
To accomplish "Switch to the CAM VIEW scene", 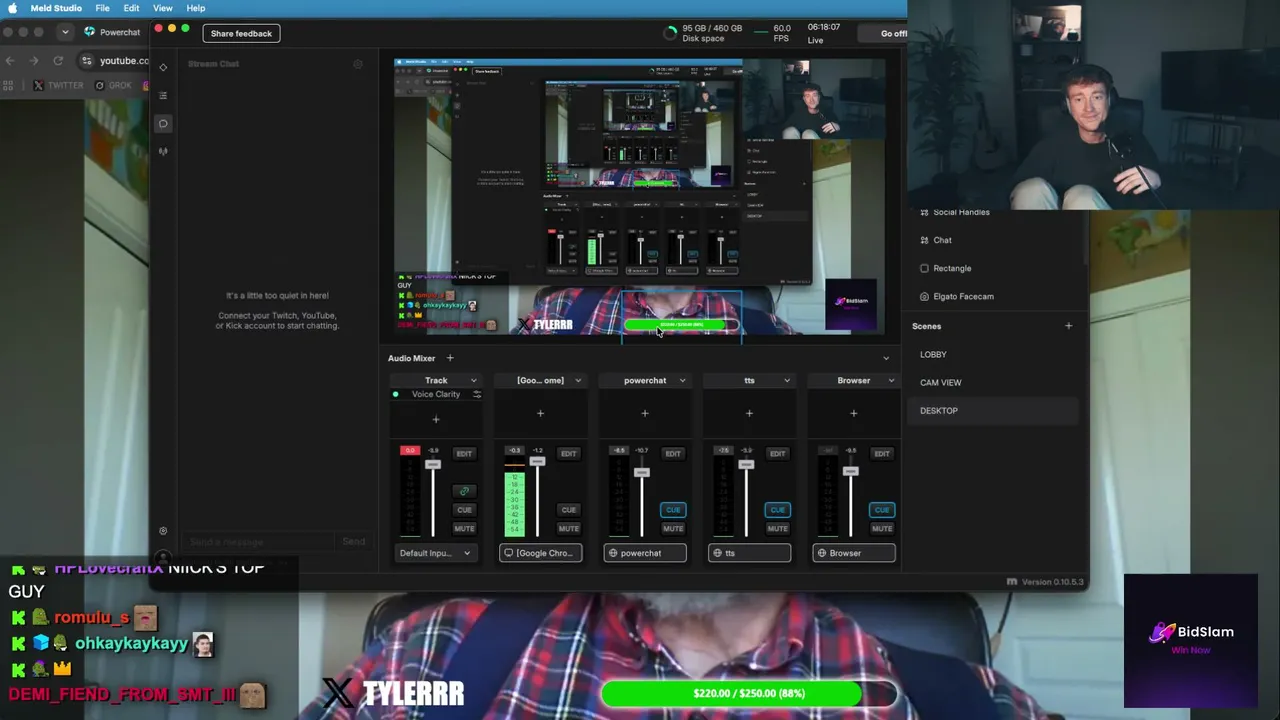I will (941, 382).
